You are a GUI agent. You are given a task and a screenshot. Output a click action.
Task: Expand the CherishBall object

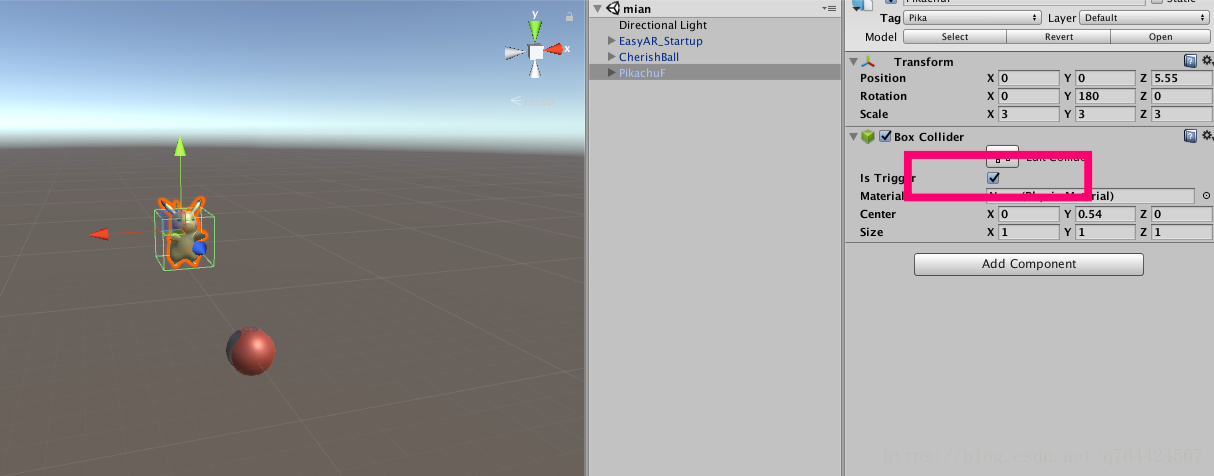click(x=612, y=57)
